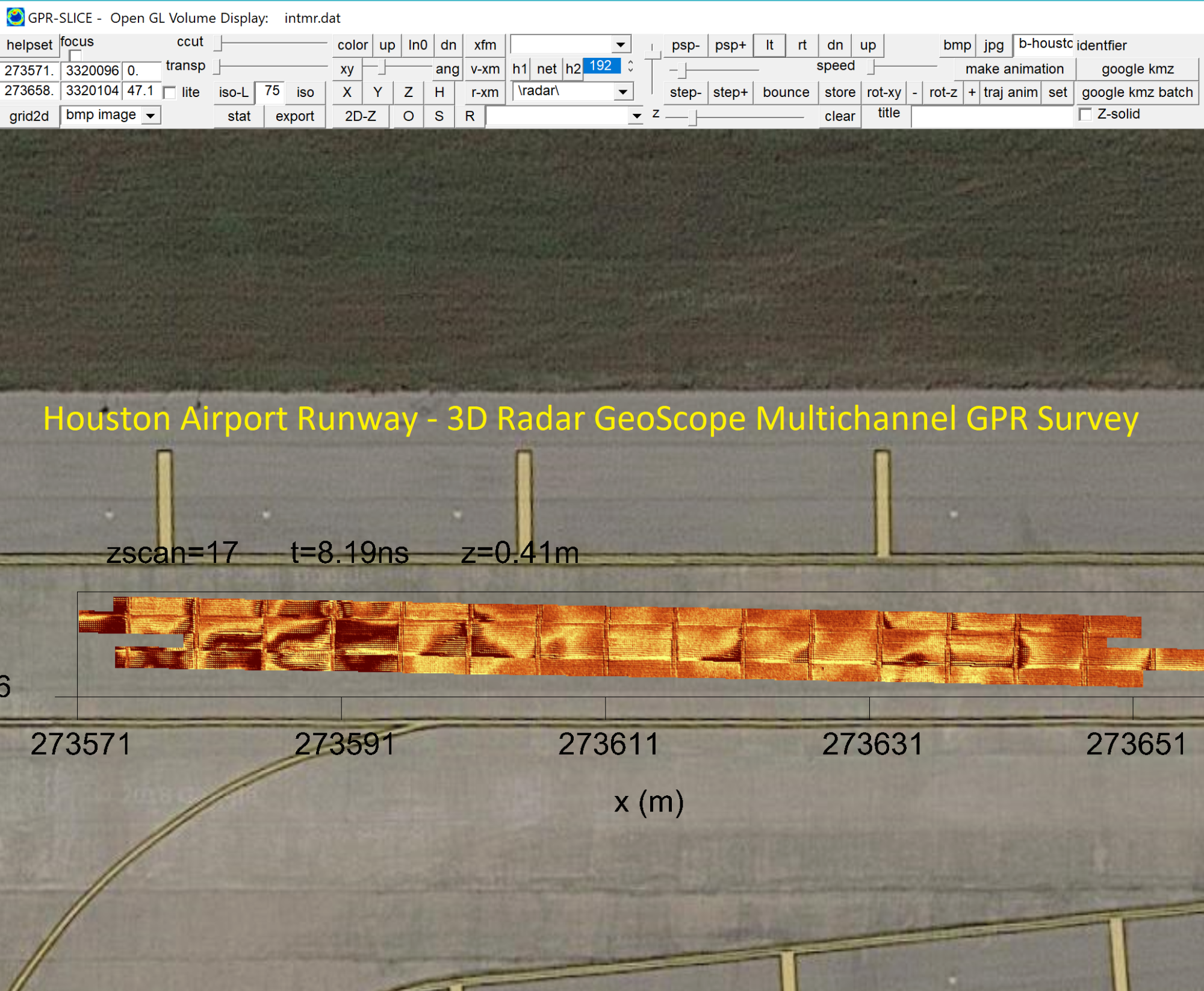Click the step+ button
1204x991 pixels.
(730, 93)
